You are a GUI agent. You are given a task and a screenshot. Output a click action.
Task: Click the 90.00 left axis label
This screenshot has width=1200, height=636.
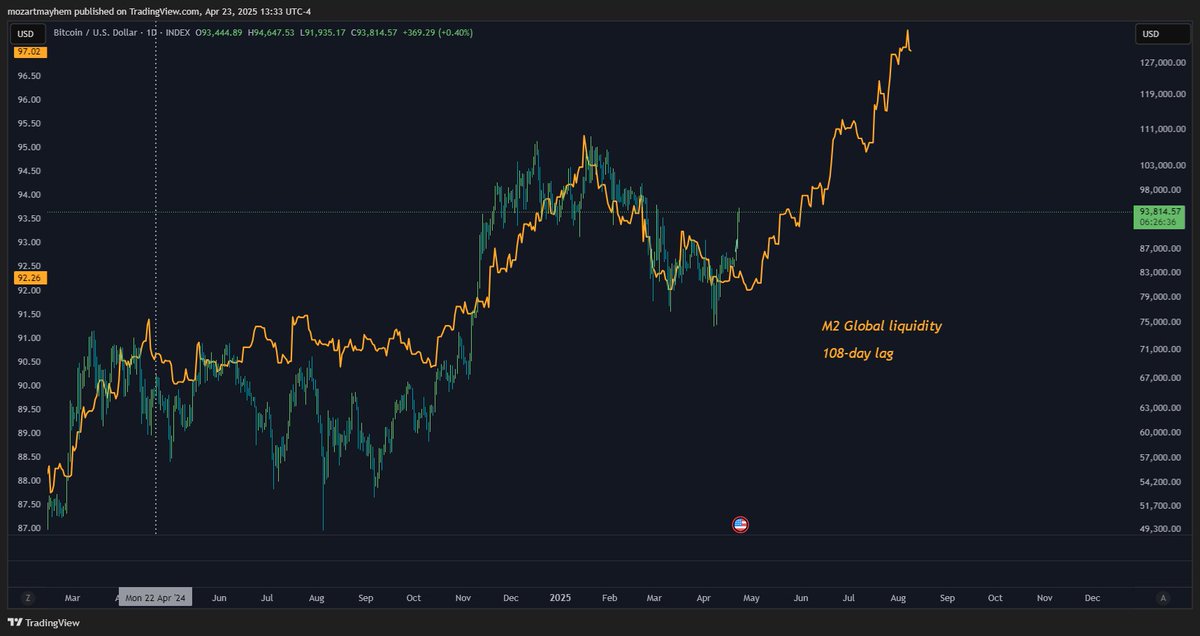click(28, 386)
